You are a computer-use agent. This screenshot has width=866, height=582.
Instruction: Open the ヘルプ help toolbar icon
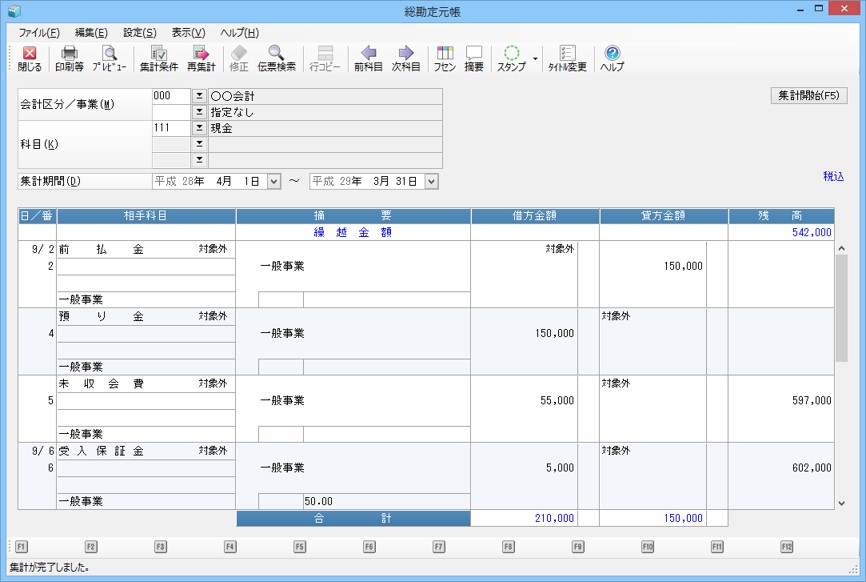click(612, 58)
